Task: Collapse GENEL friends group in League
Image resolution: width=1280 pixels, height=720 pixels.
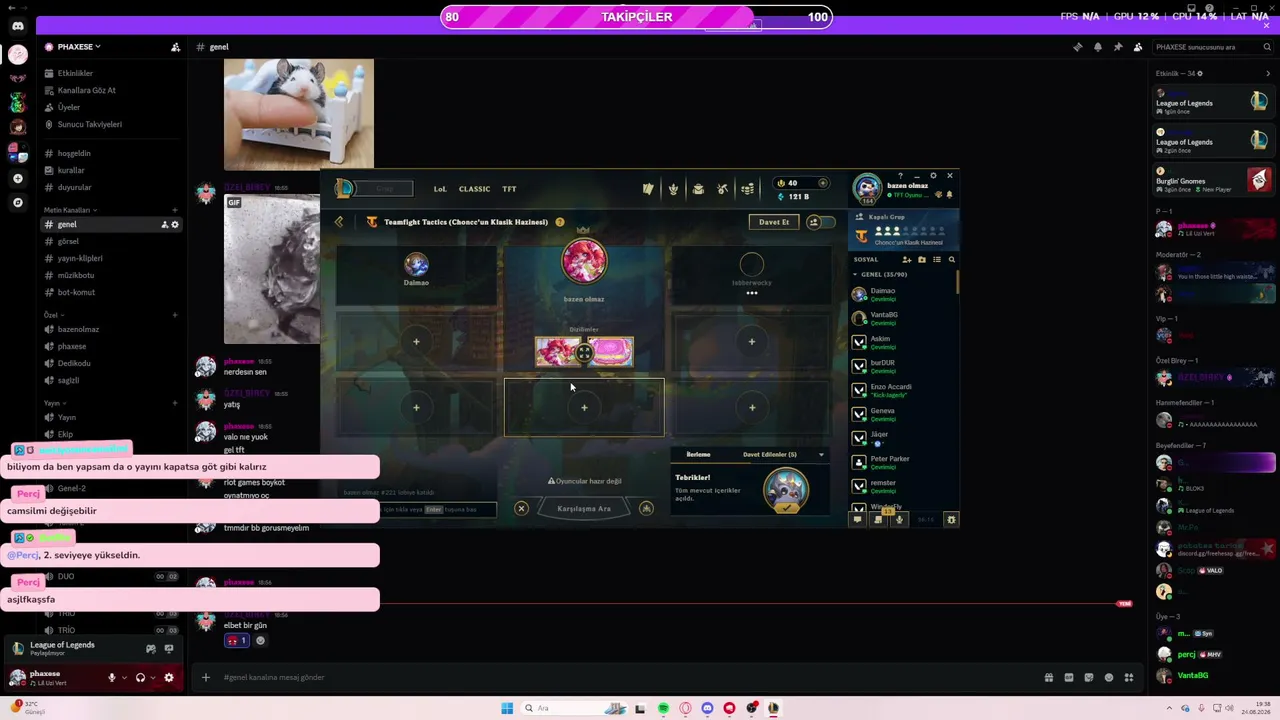Action: 856,274
